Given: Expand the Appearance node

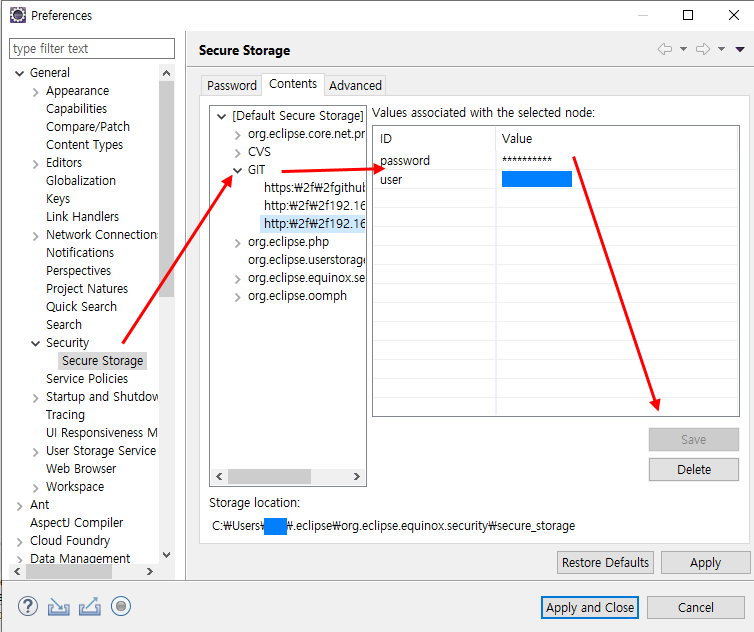Looking at the screenshot, I should pos(36,91).
